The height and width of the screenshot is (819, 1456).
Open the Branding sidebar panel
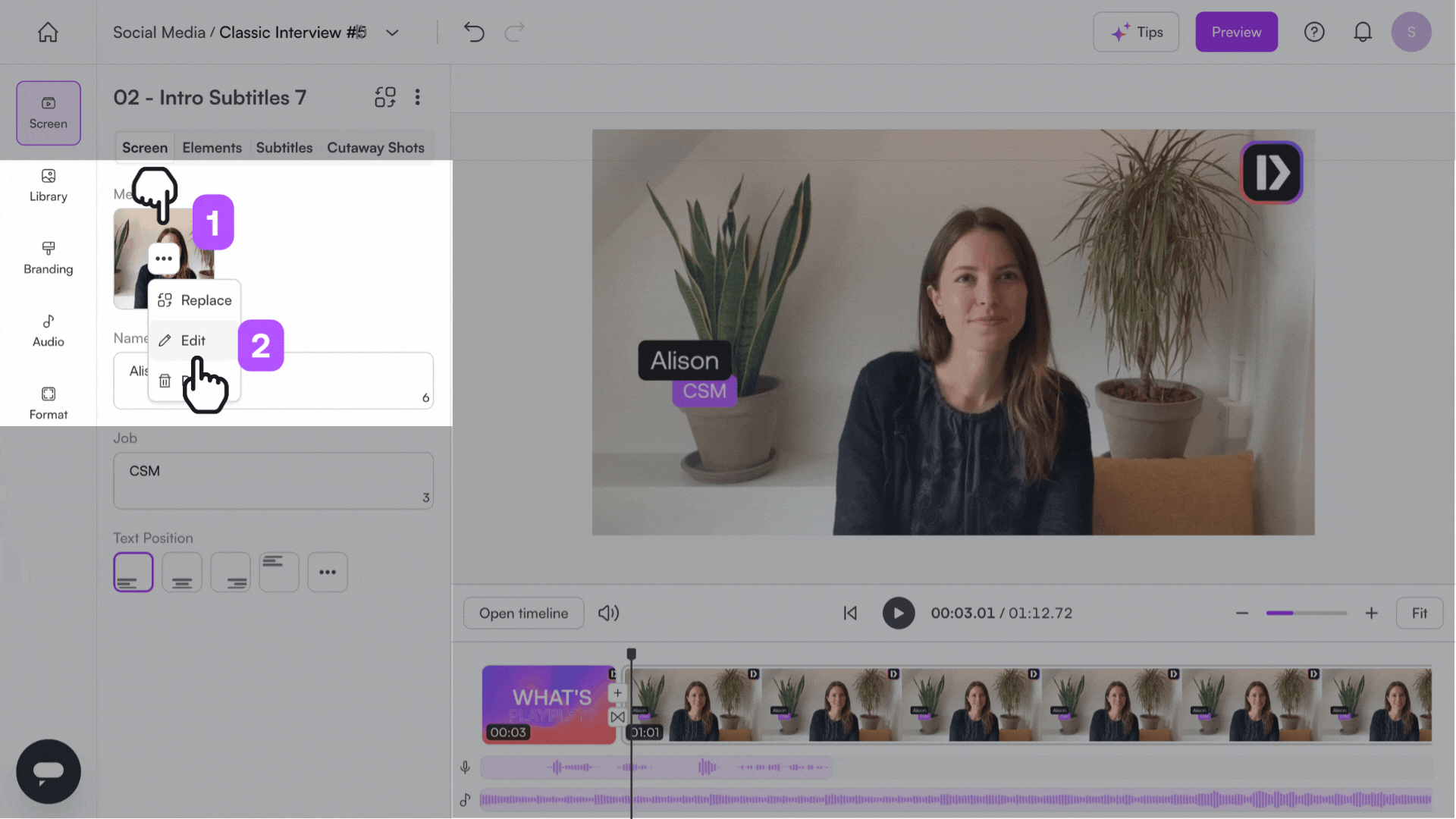[x=48, y=258]
